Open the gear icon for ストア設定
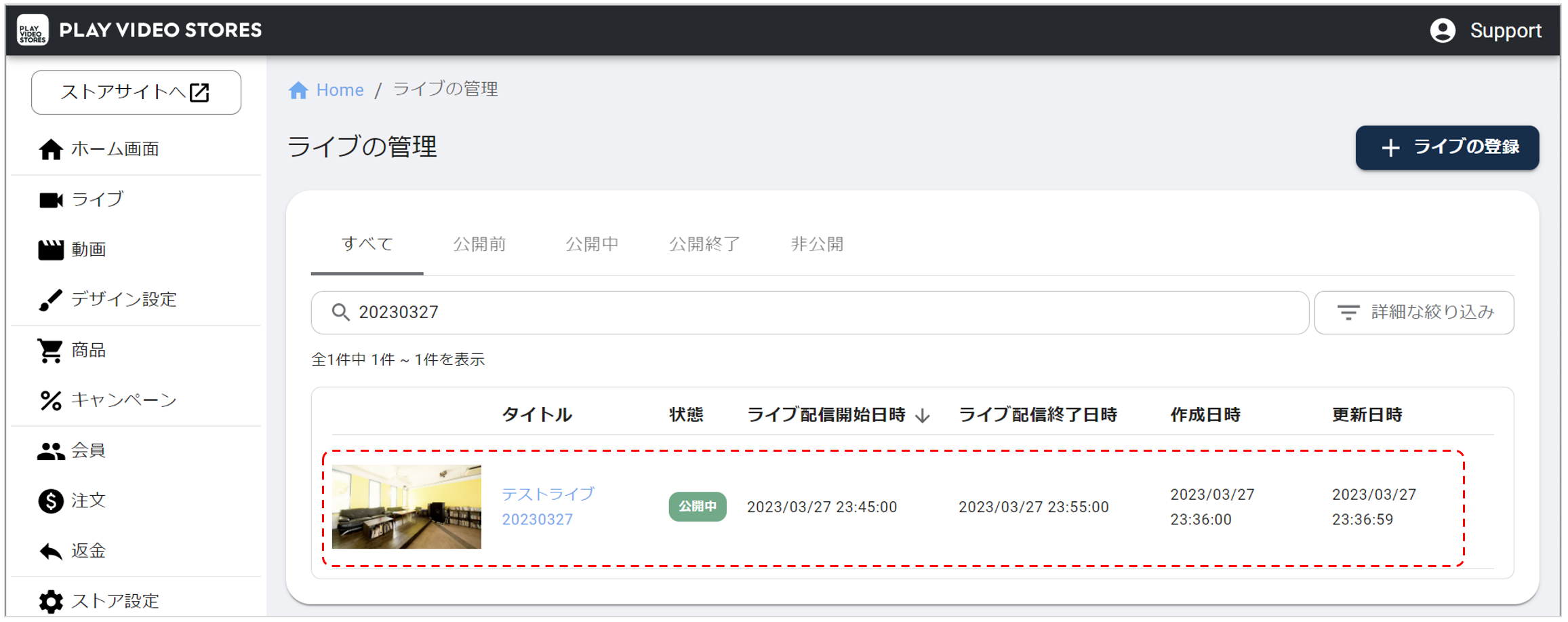The height and width of the screenshot is (622, 1568). click(51, 601)
